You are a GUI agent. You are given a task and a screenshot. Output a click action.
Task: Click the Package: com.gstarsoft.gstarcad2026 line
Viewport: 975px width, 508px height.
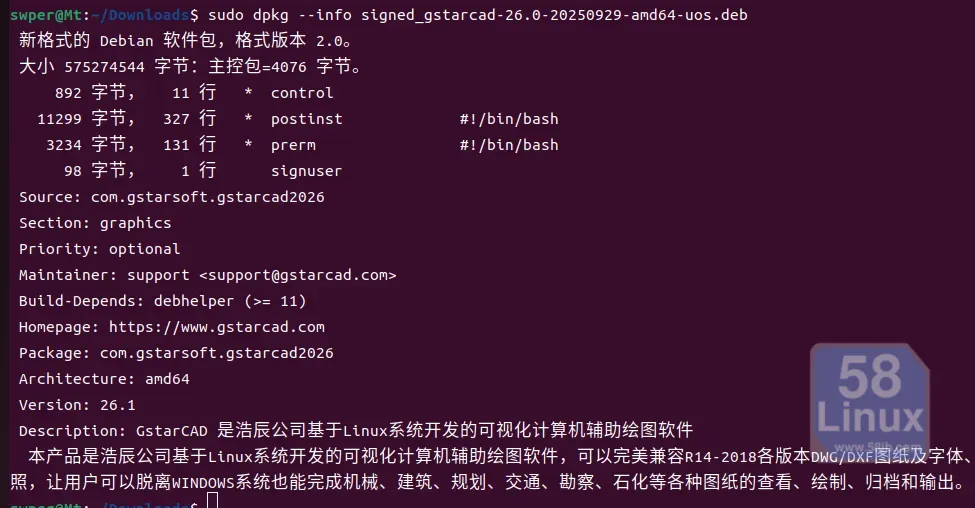pos(176,353)
